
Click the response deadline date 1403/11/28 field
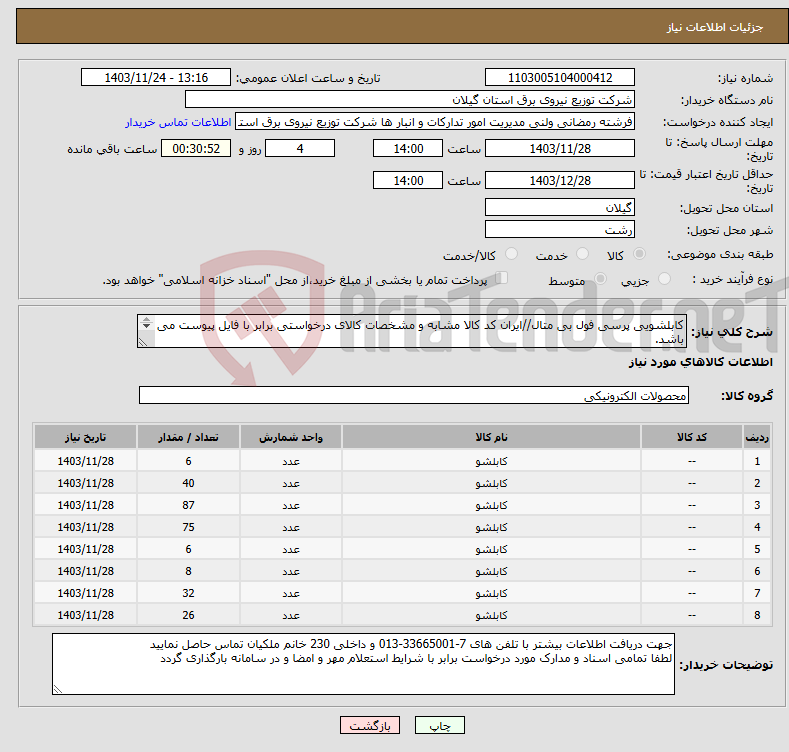point(560,148)
